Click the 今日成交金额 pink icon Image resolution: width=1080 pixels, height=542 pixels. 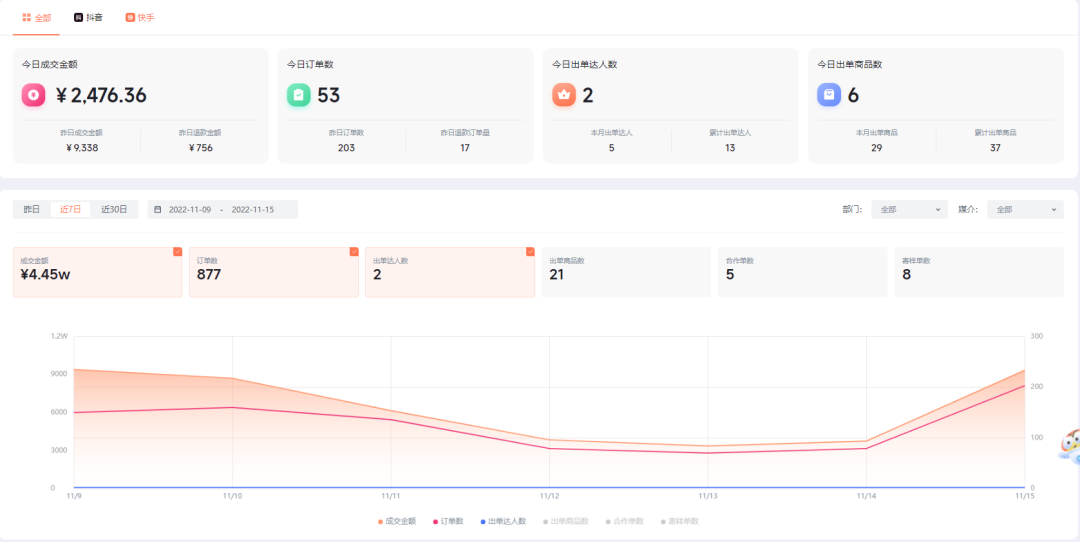pos(34,95)
